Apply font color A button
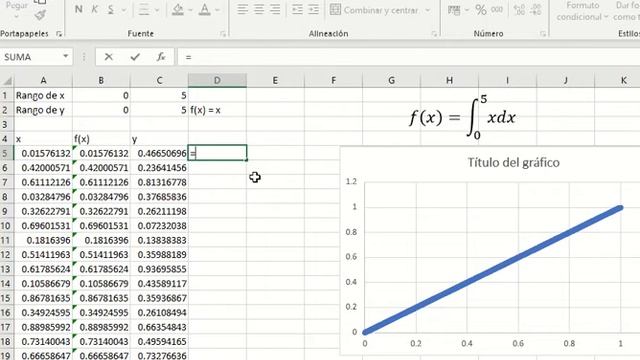 pos(204,9)
